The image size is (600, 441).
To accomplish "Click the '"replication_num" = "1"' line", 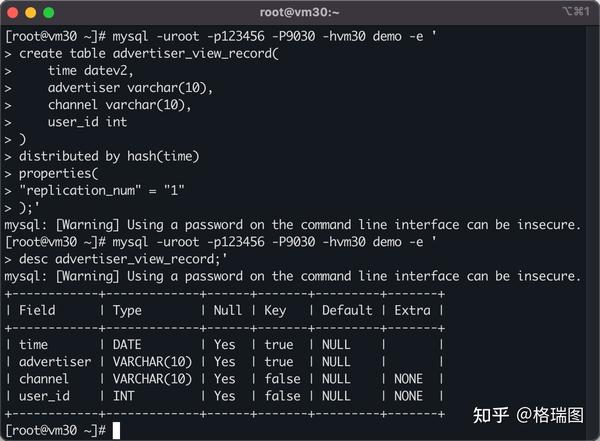I will click(x=102, y=190).
